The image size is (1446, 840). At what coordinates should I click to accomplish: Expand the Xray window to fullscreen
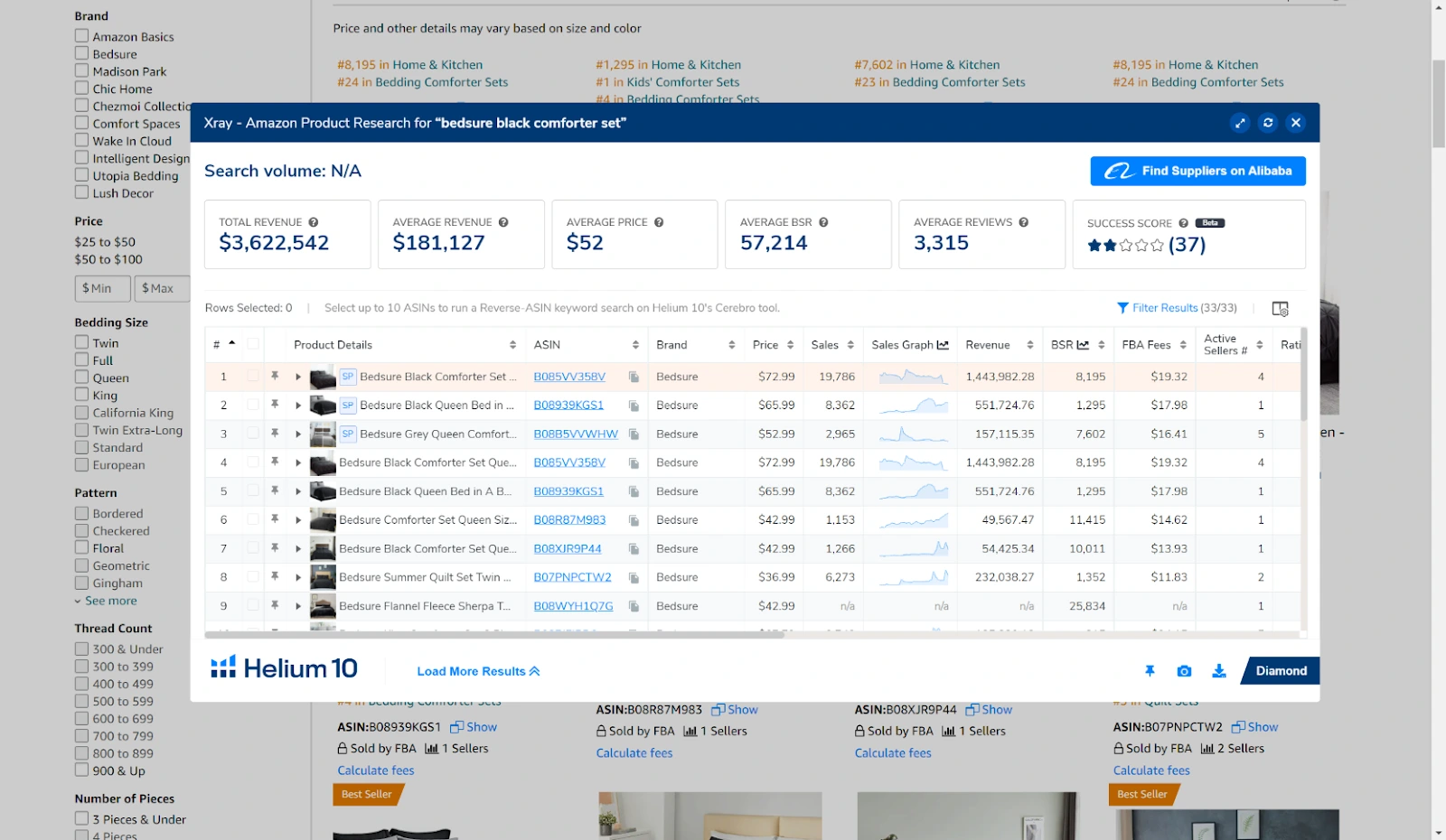[1240, 123]
